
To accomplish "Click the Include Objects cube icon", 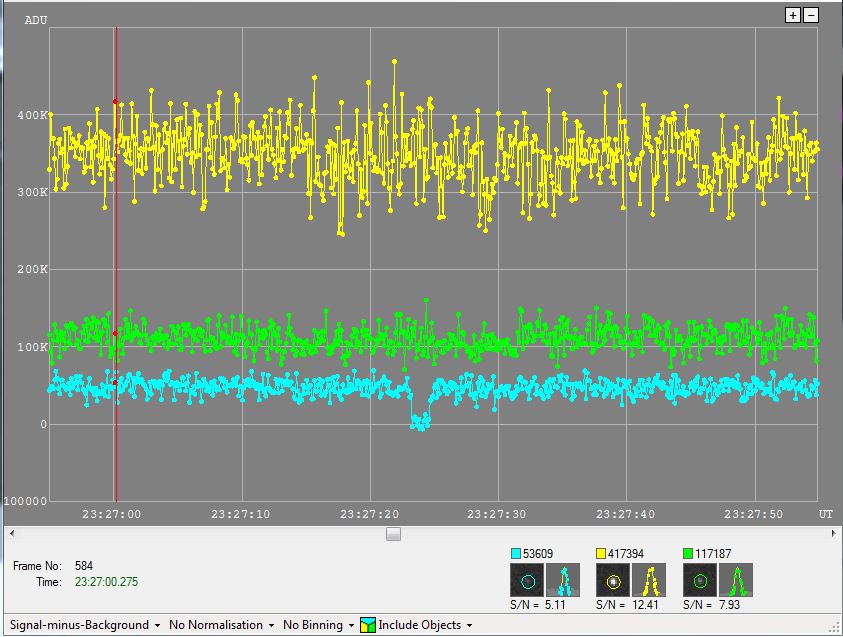I will [x=368, y=625].
